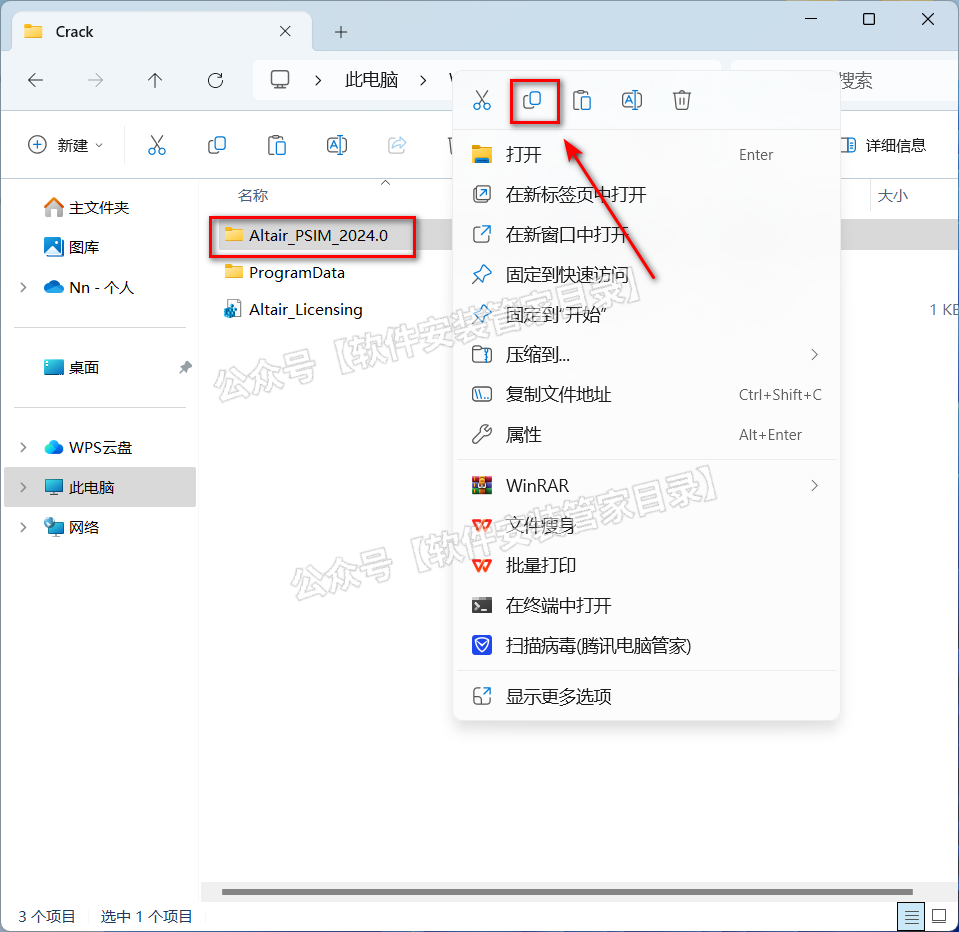
Task: Choose 固定到"开始" menu entry
Action: click(646, 314)
